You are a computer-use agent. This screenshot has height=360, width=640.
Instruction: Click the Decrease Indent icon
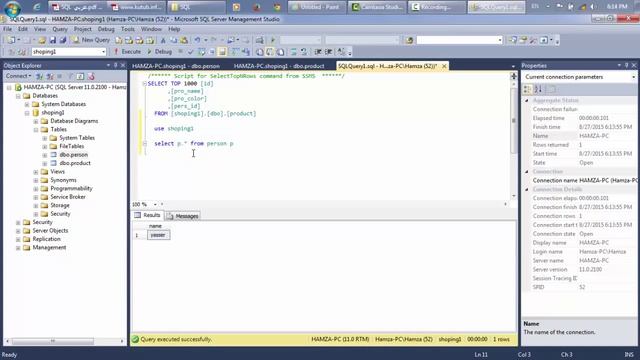coord(318,52)
